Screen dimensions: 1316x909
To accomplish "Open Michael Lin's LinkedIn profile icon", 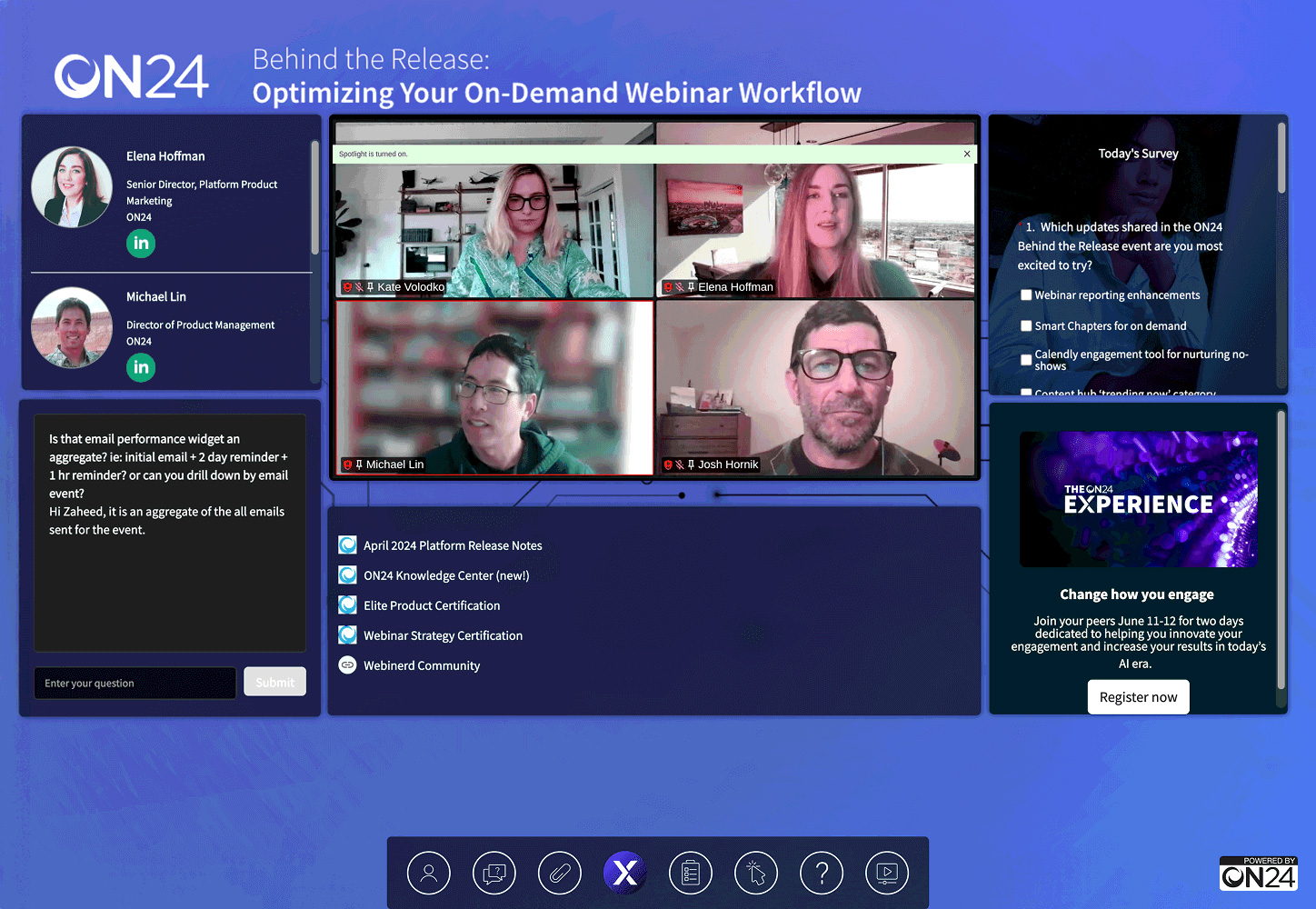I will (141, 367).
